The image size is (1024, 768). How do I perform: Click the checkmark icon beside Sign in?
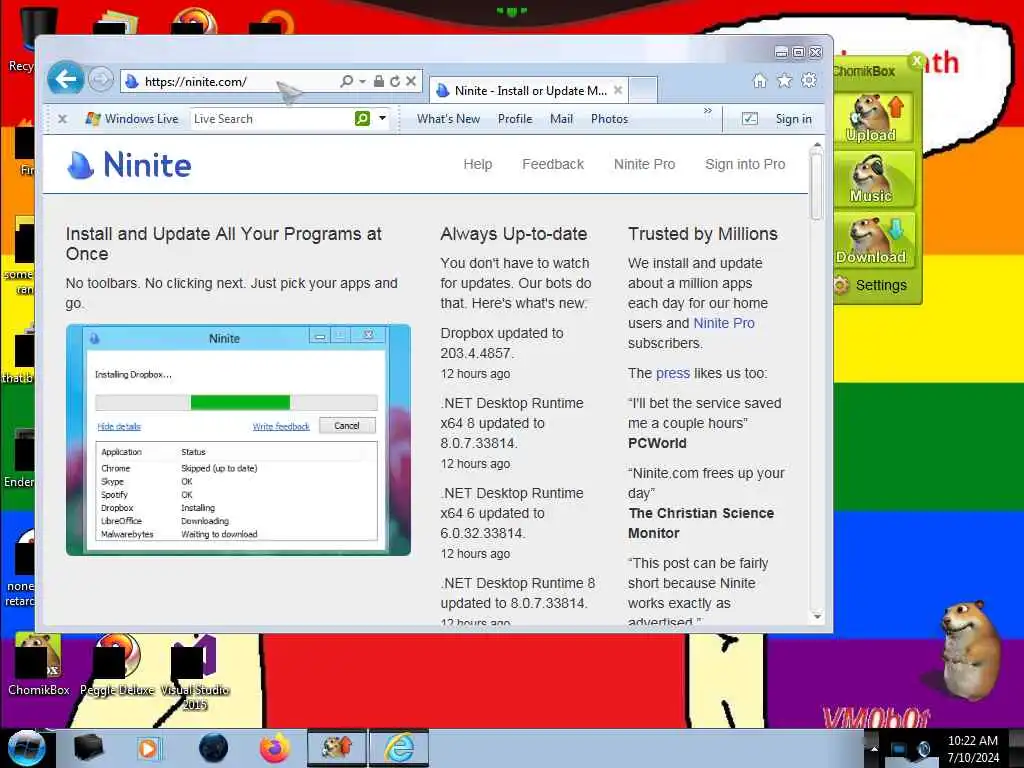click(x=750, y=119)
